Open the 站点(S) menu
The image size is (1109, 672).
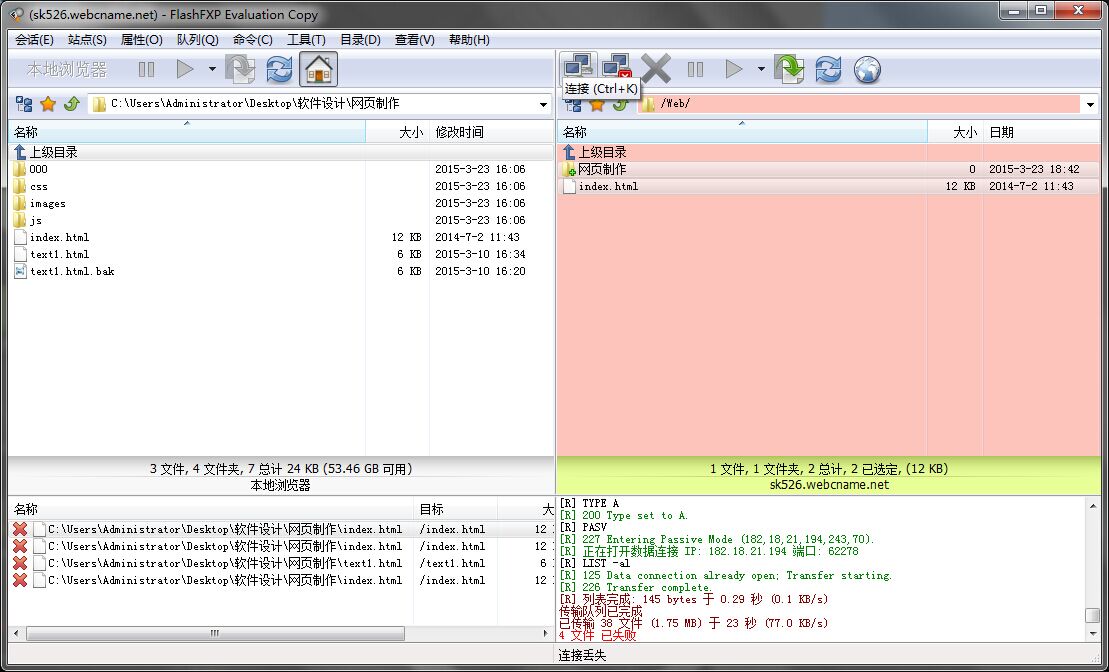(87, 40)
